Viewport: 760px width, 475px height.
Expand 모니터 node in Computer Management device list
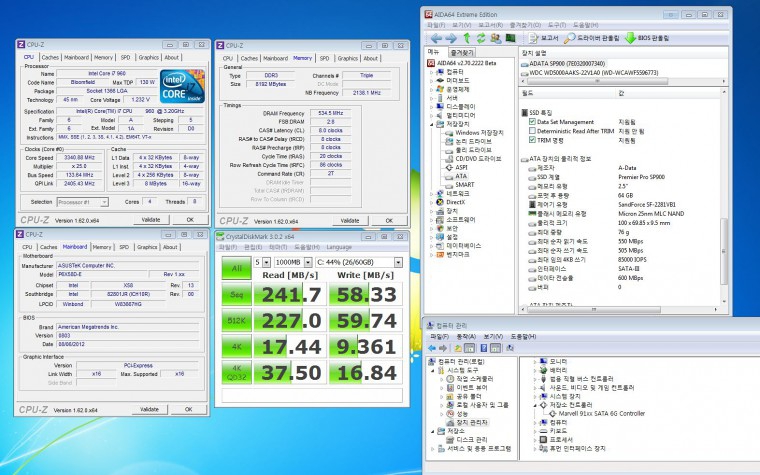[x=535, y=362]
